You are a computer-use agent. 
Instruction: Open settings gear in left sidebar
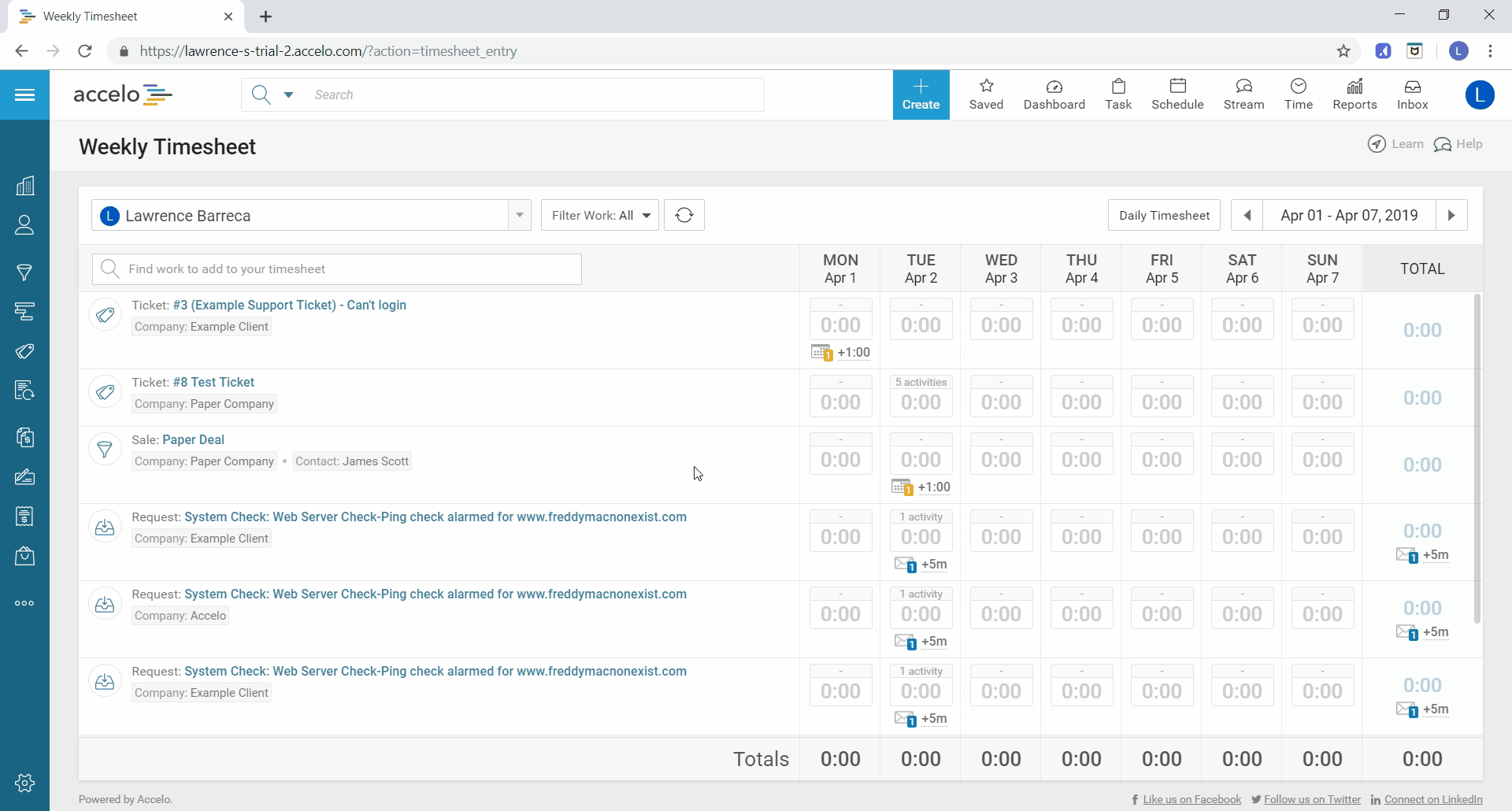pos(24,783)
